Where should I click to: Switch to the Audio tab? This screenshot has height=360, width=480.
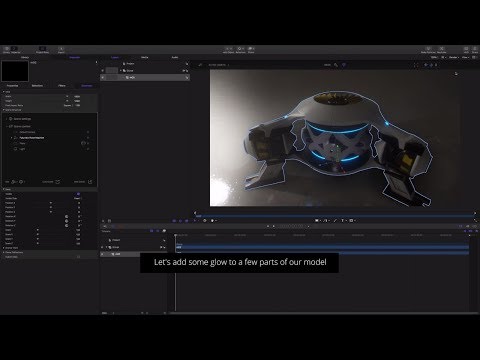(x=175, y=57)
